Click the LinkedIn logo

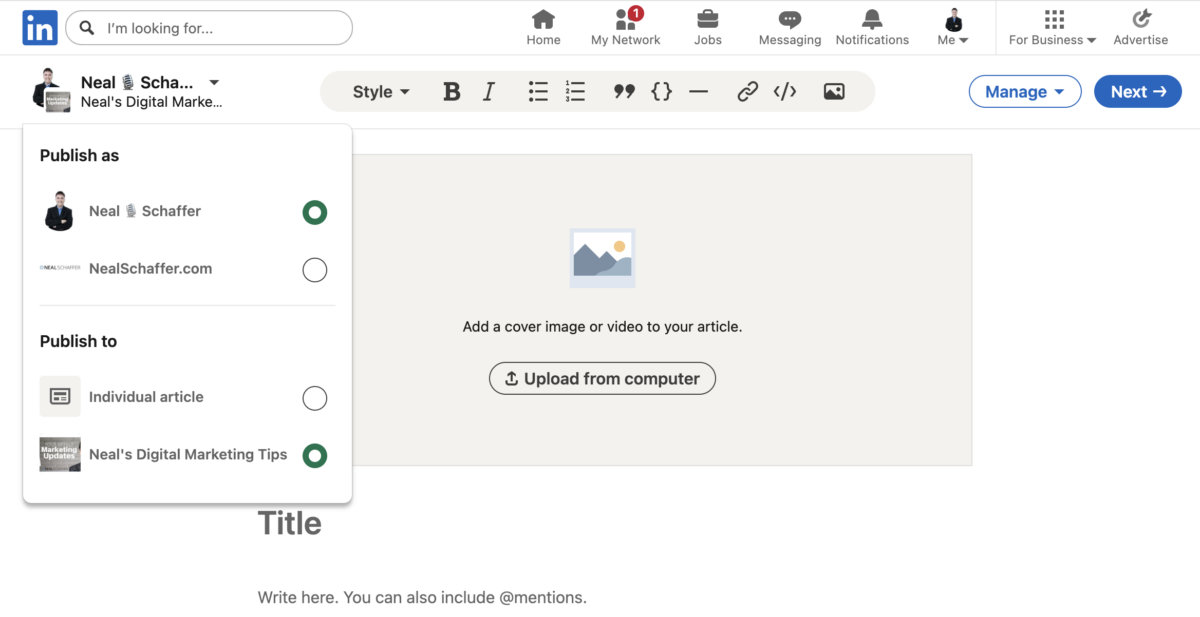coord(40,28)
